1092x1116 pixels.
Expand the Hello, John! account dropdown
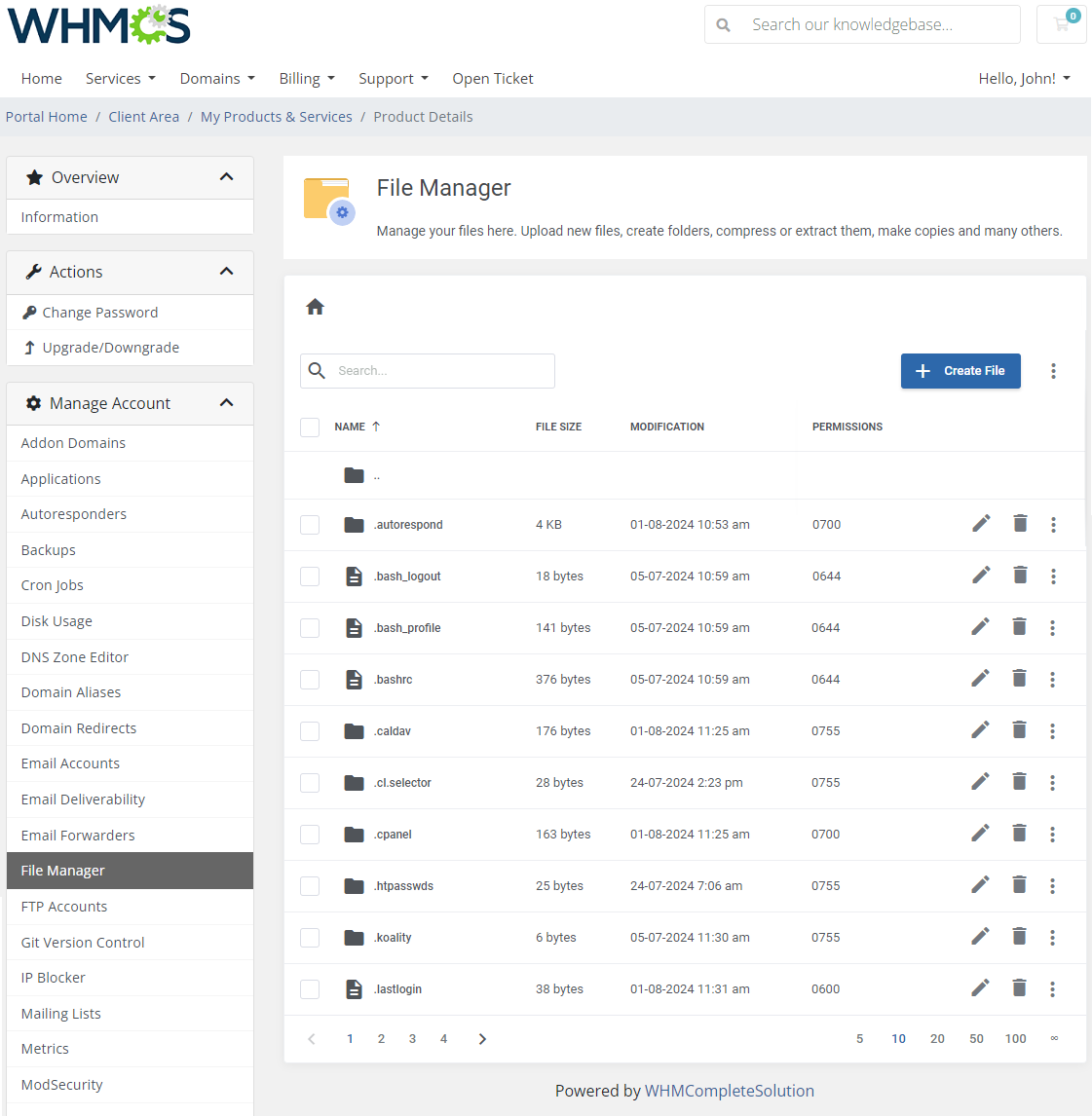tap(1024, 79)
